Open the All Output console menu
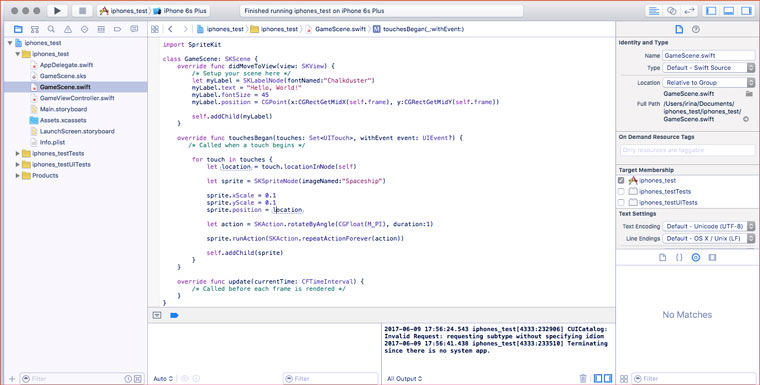760x385 pixels. 404,379
